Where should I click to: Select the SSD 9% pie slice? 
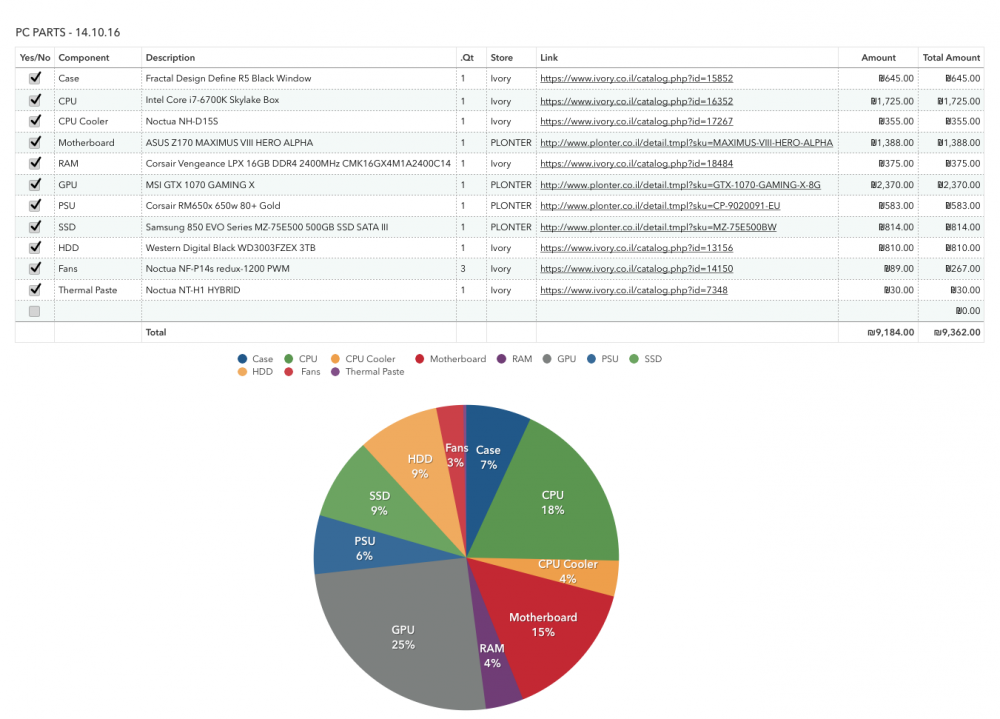pyautogui.click(x=379, y=504)
